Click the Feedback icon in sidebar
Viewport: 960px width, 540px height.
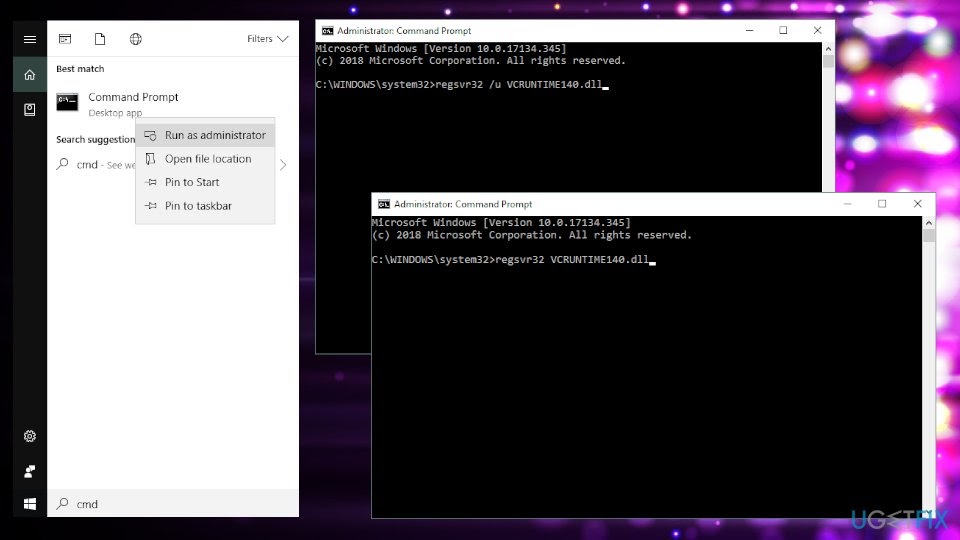(x=30, y=471)
